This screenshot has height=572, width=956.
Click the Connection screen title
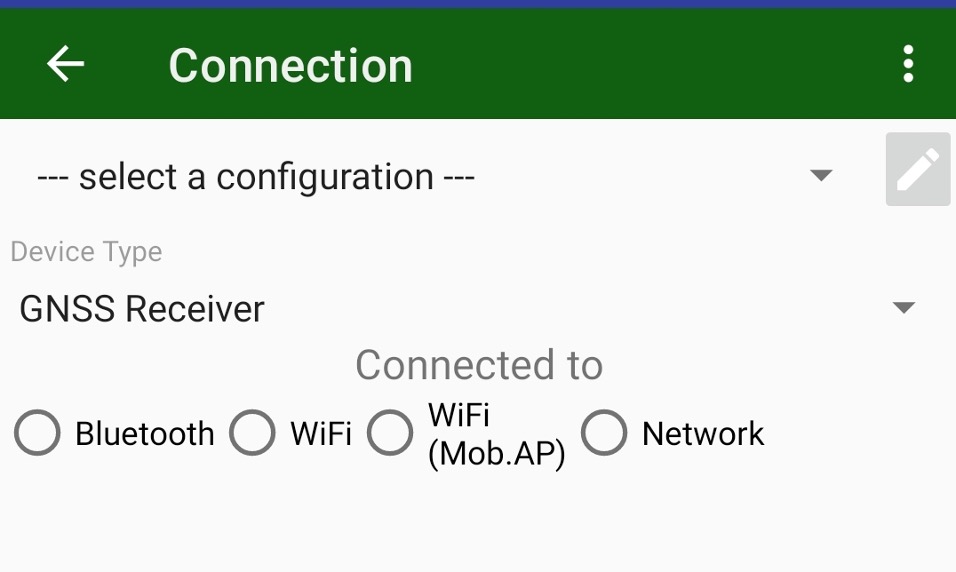coord(291,65)
